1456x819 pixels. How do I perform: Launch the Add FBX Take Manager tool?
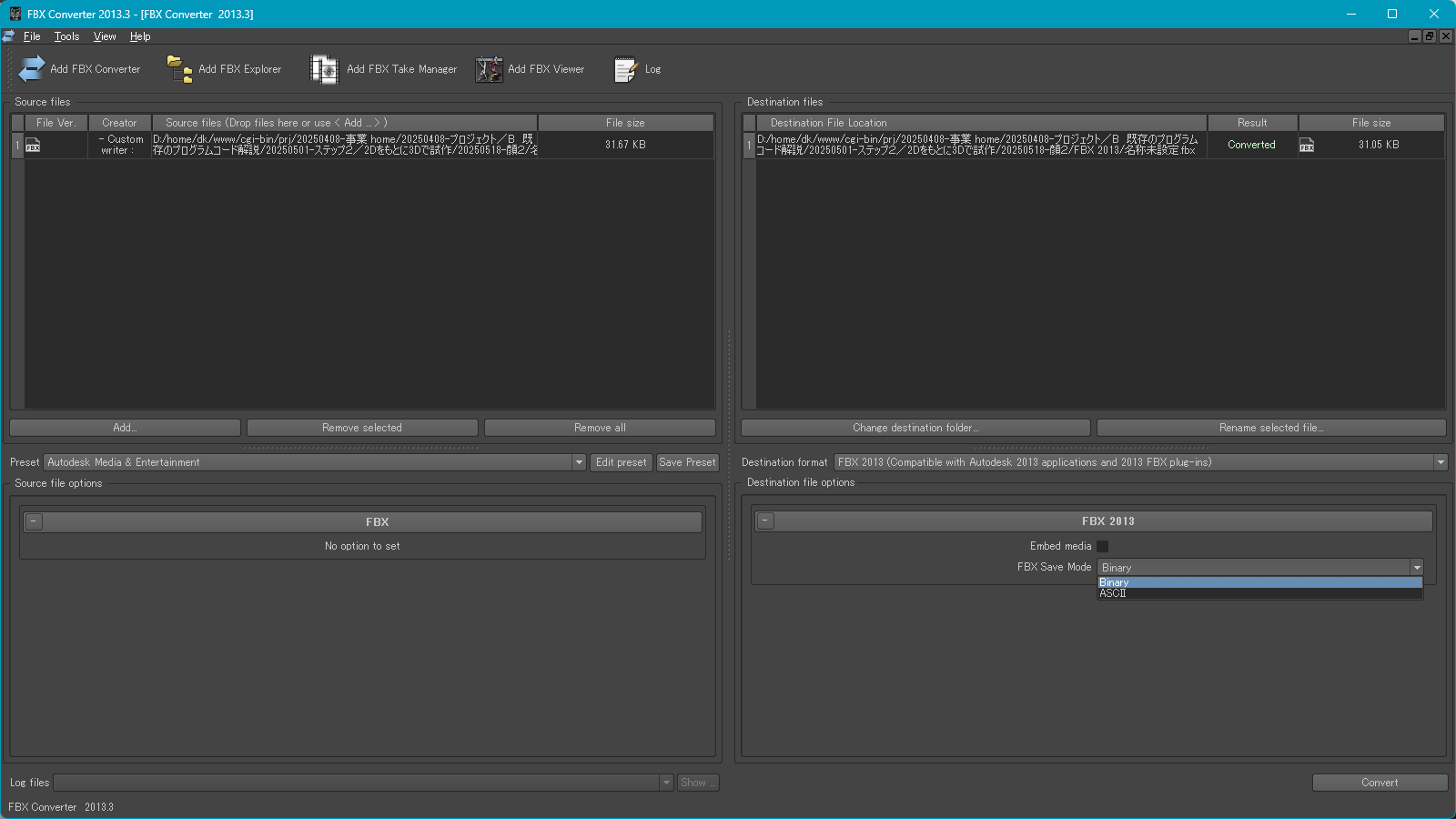pos(384,69)
